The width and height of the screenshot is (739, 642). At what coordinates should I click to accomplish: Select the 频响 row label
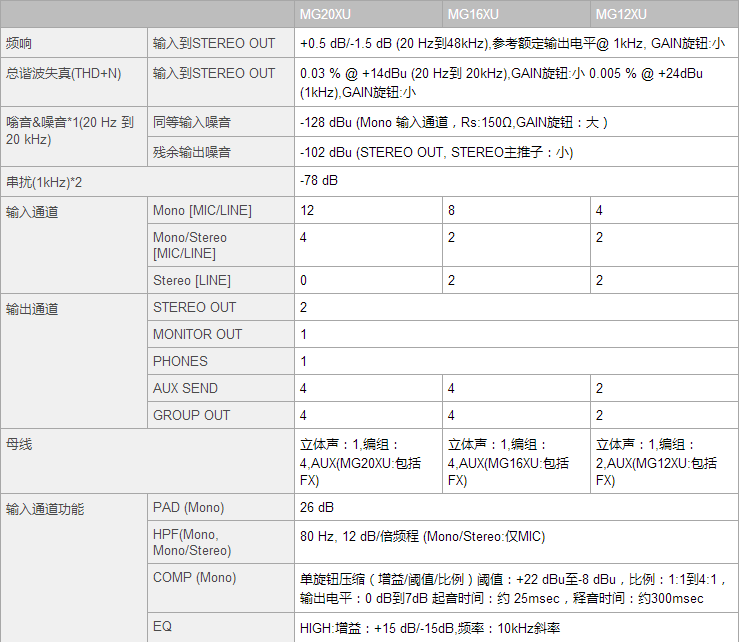(19, 44)
